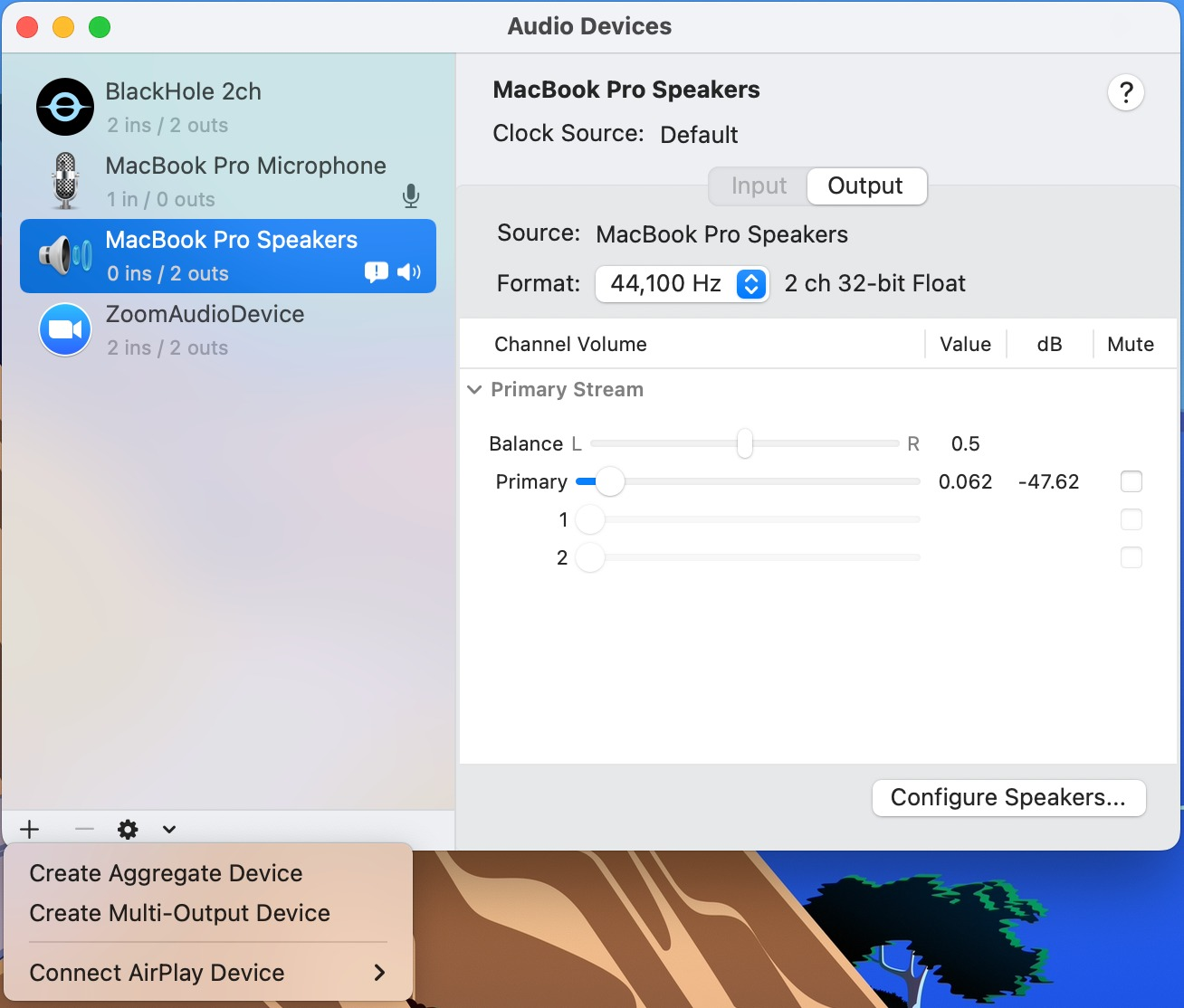The height and width of the screenshot is (1008, 1184).
Task: Toggle mute checkbox for channel 2
Action: 1131,557
